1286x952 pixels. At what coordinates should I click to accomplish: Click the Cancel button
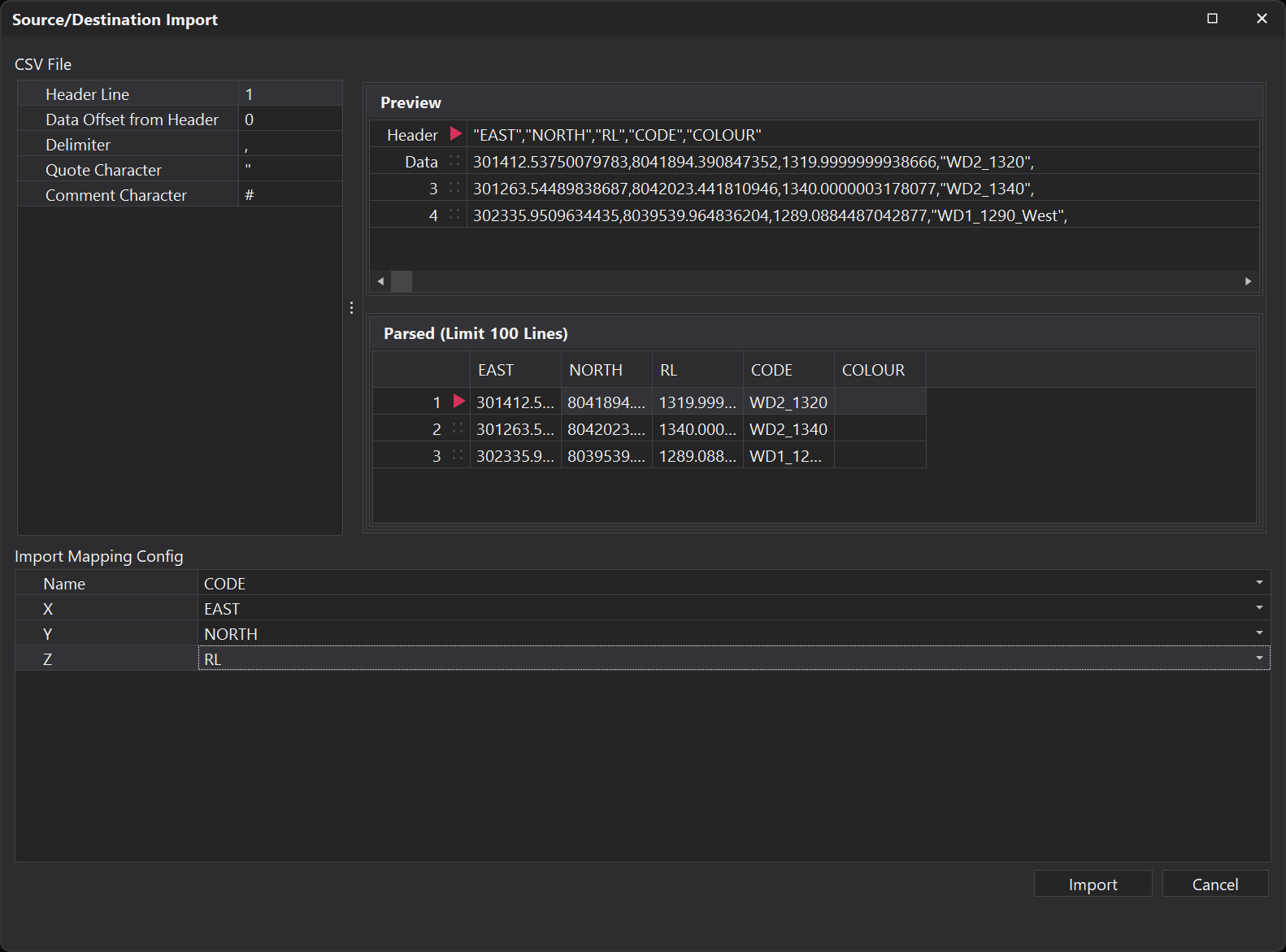(1215, 884)
